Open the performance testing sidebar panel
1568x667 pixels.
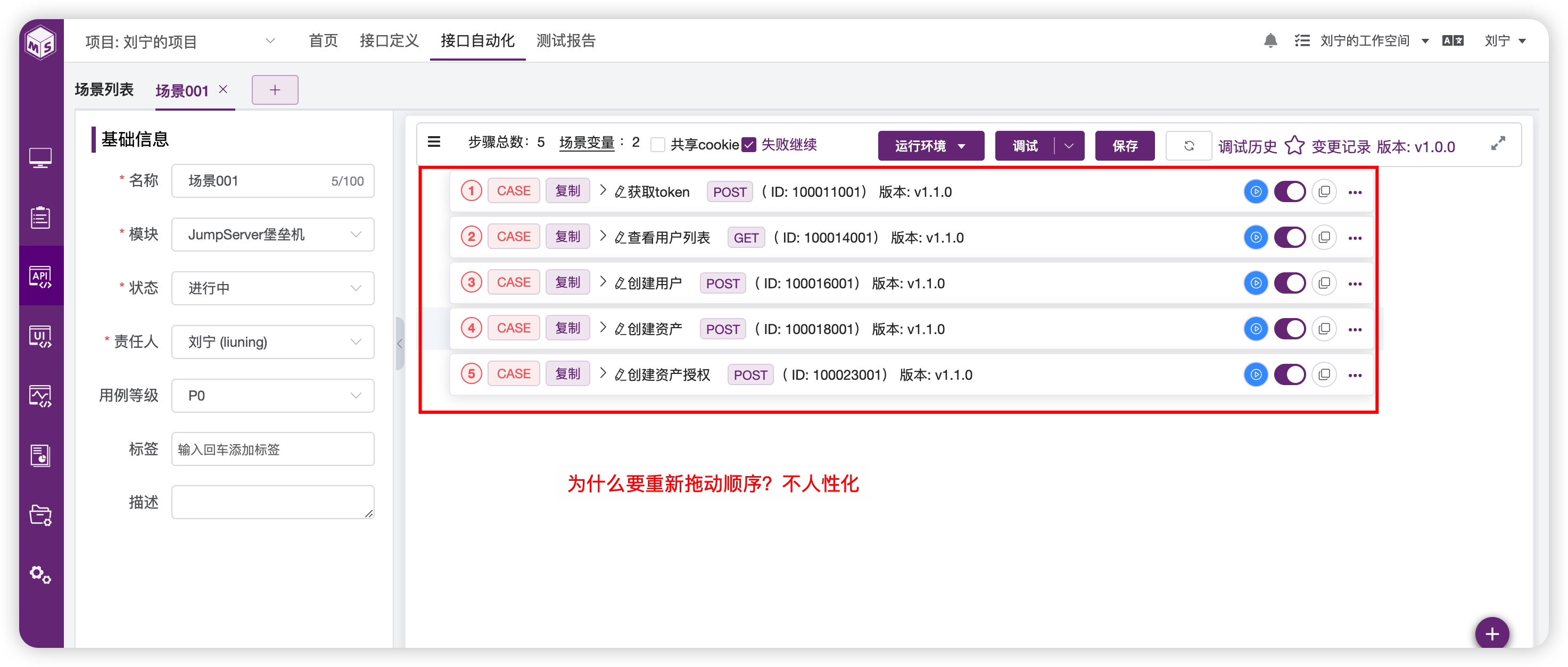(41, 395)
